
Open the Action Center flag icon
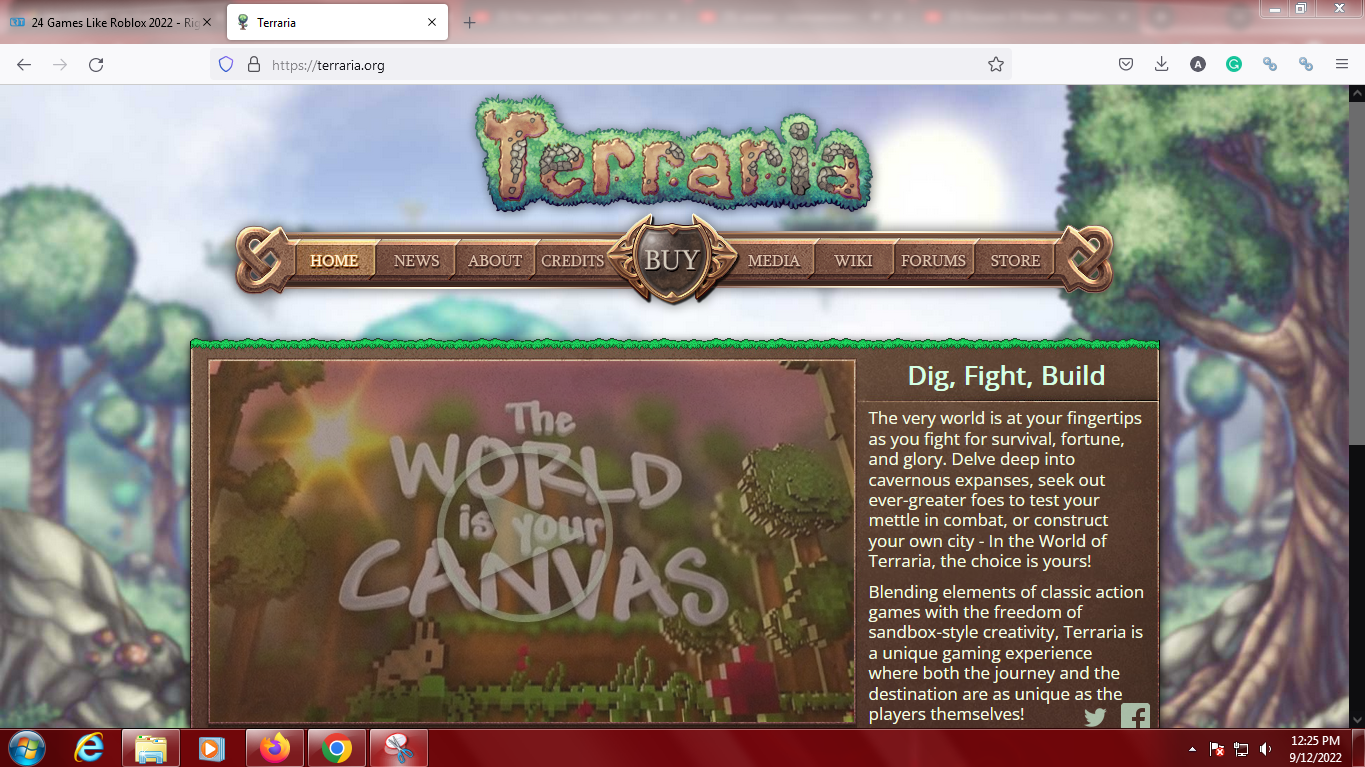point(1217,748)
